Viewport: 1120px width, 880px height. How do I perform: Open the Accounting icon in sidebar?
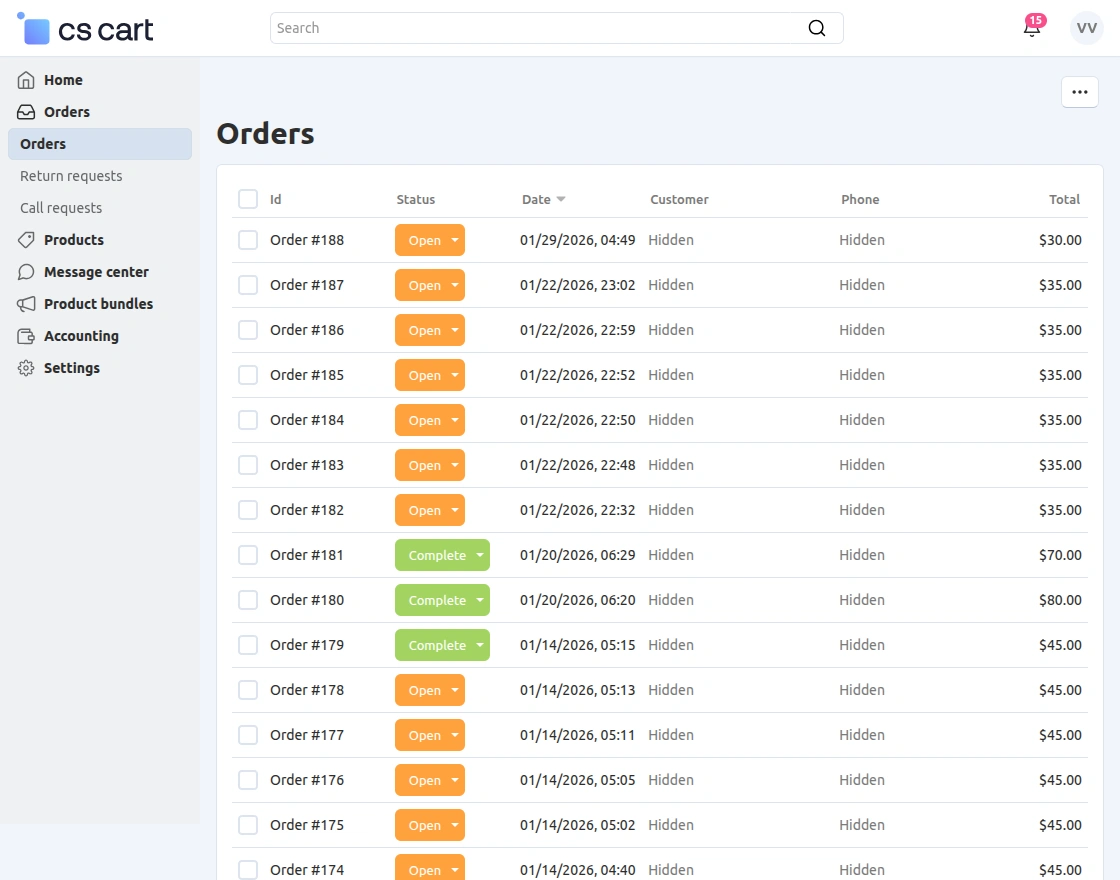[27, 336]
